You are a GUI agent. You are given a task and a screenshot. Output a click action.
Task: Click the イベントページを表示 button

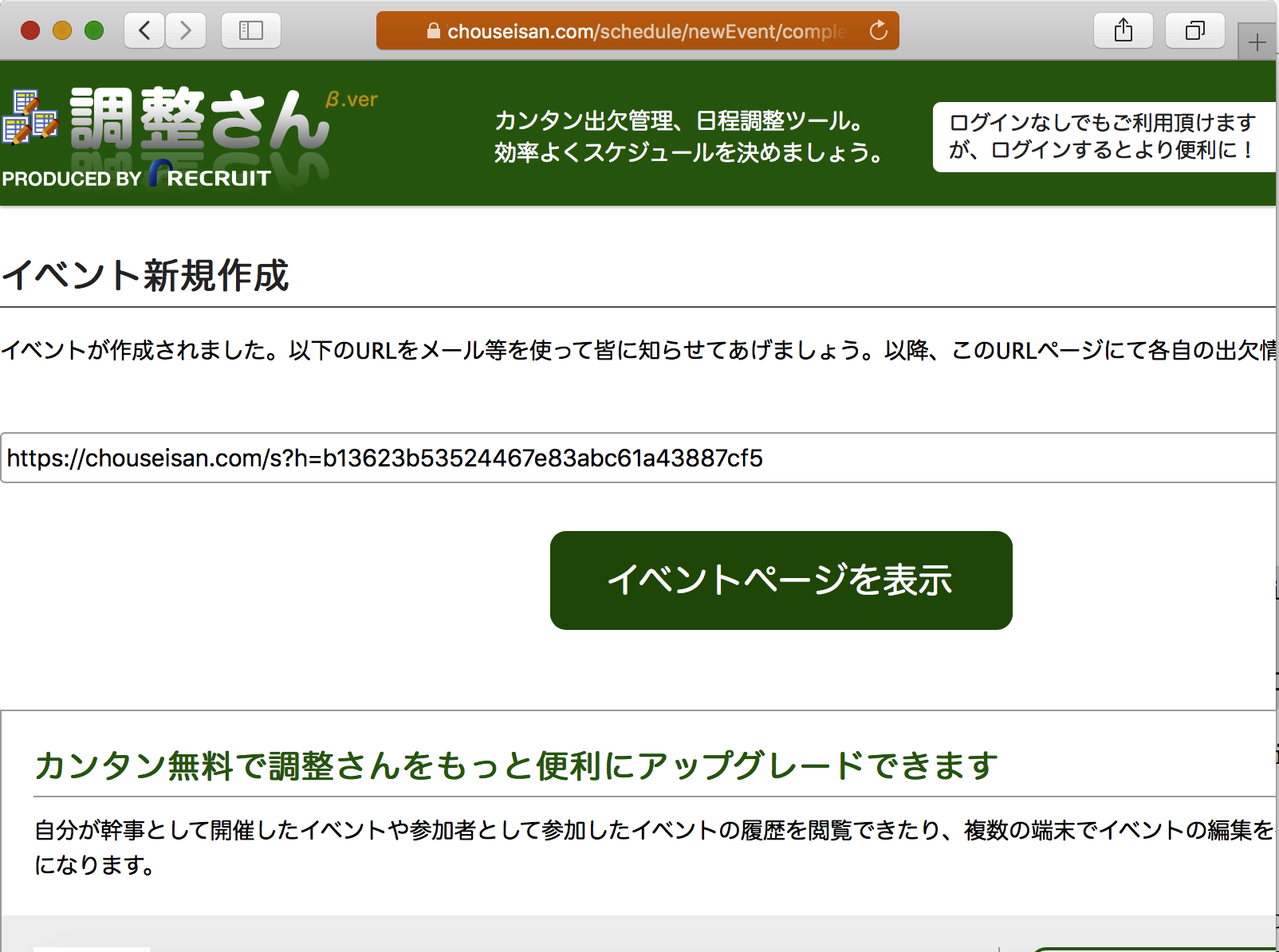point(781,580)
